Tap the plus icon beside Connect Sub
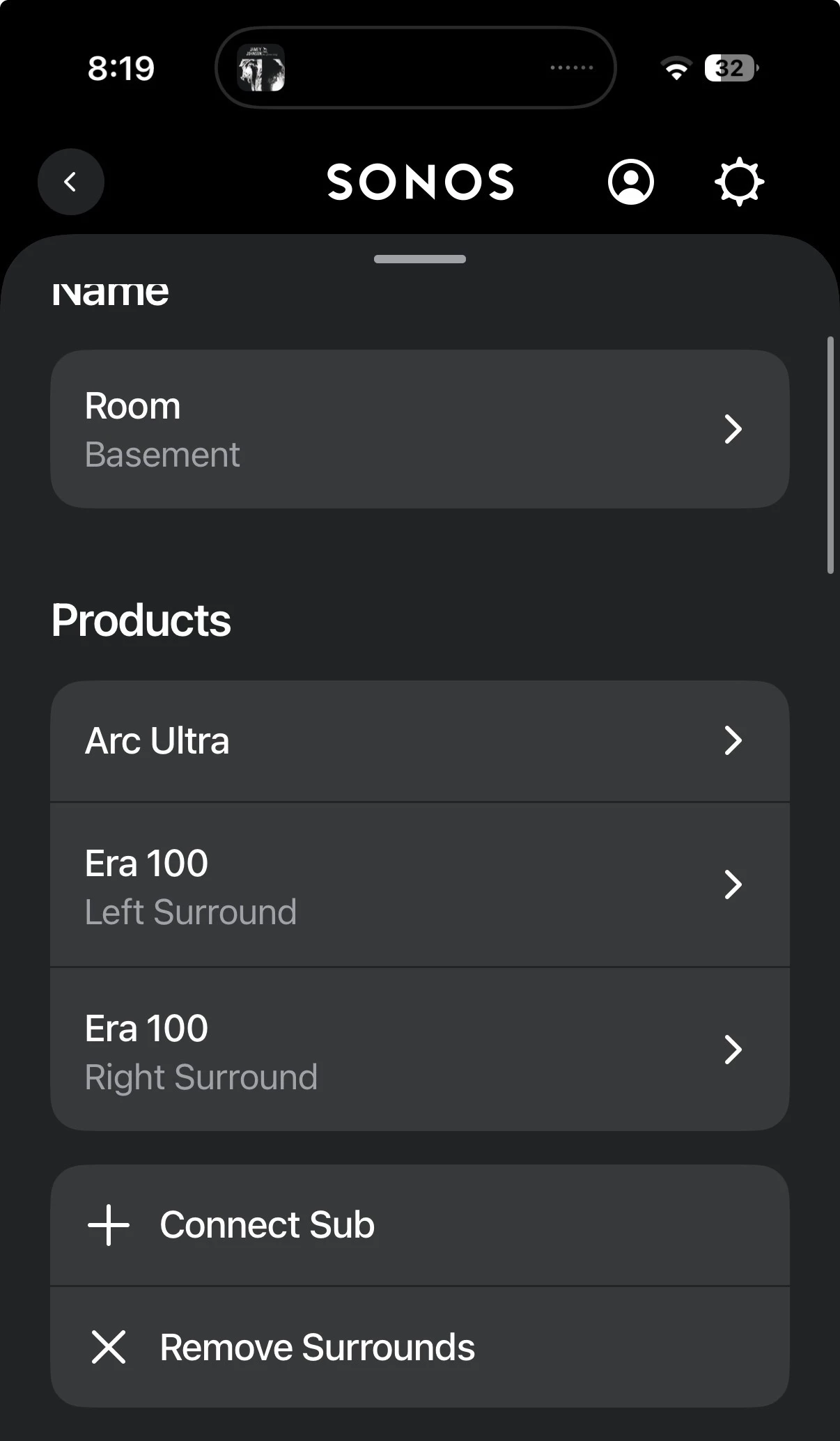The image size is (840, 1441). [x=109, y=1225]
